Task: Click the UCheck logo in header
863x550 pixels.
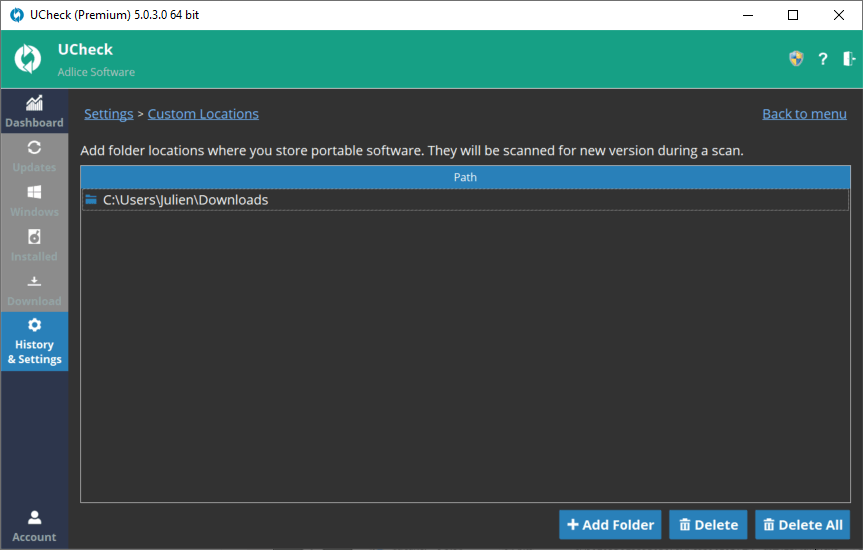Action: tap(28, 59)
